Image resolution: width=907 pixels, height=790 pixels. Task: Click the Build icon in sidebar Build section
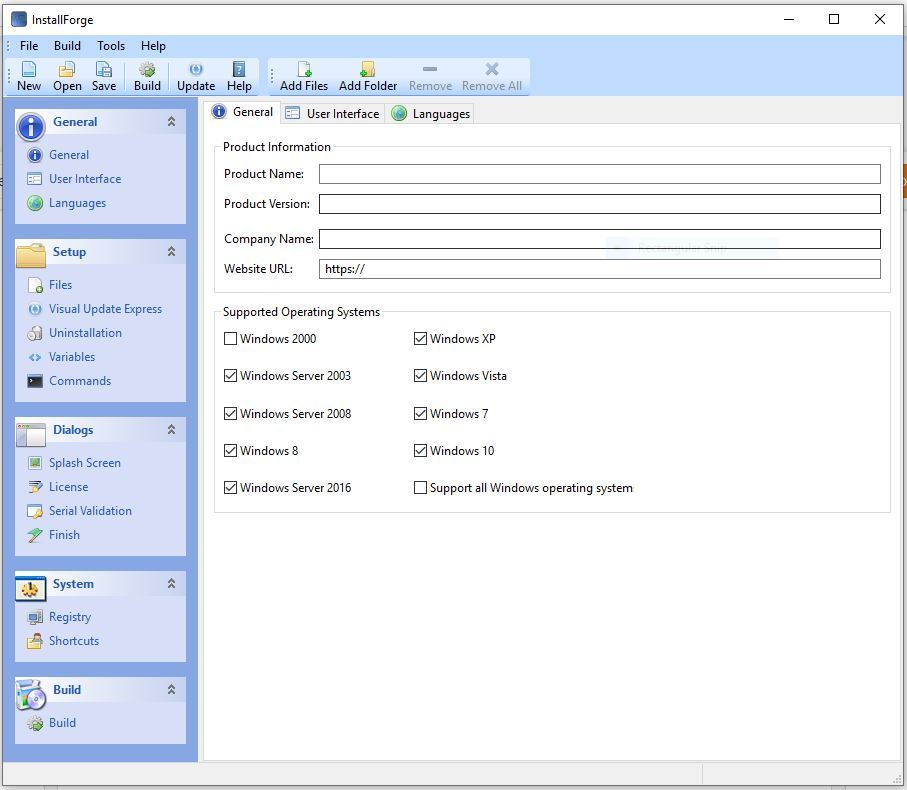pos(35,723)
